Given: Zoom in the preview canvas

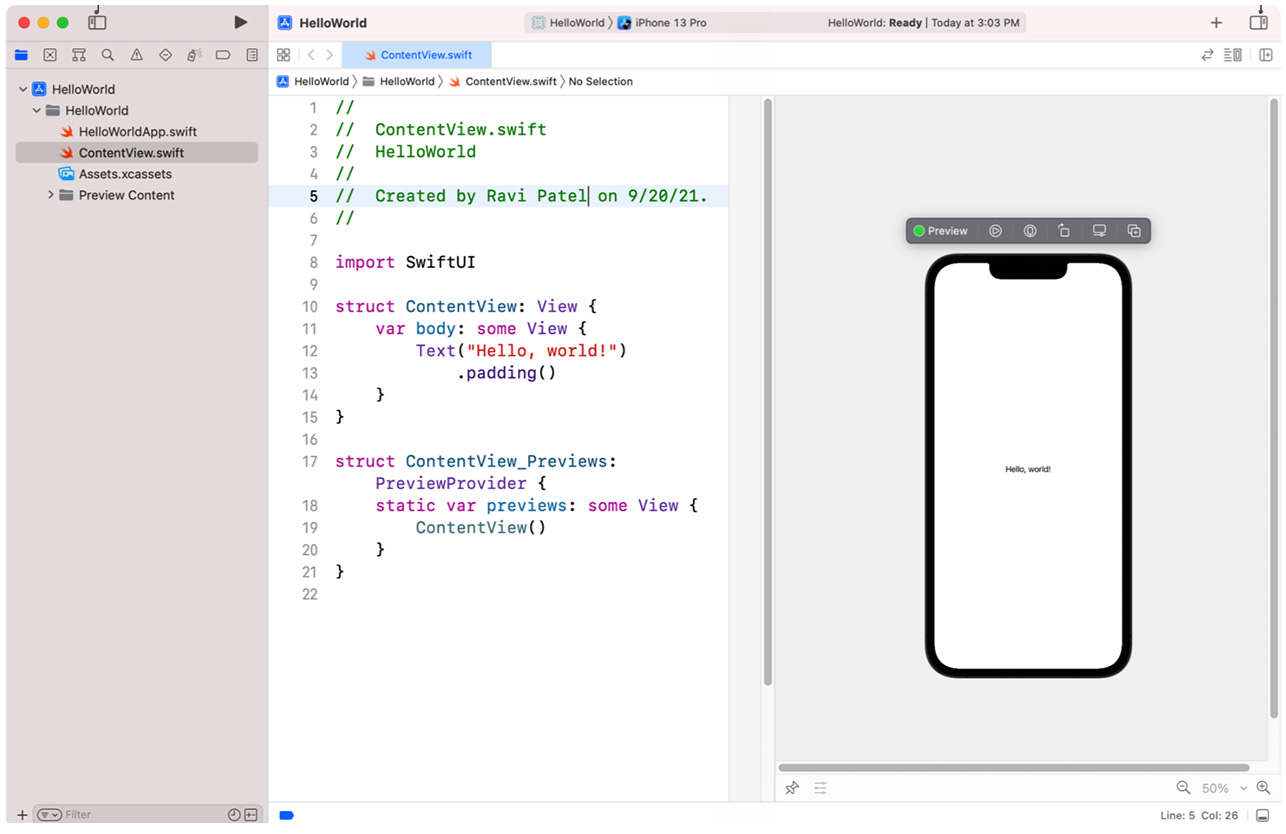Looking at the screenshot, I should coord(1263,788).
